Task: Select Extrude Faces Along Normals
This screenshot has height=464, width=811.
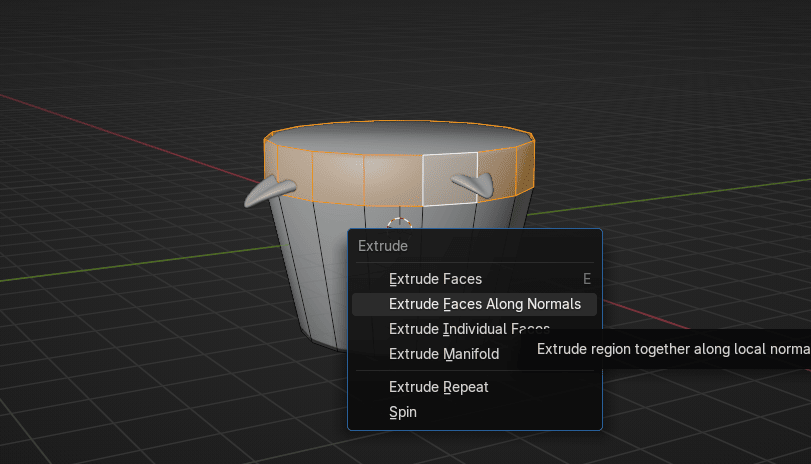Action: (x=484, y=304)
